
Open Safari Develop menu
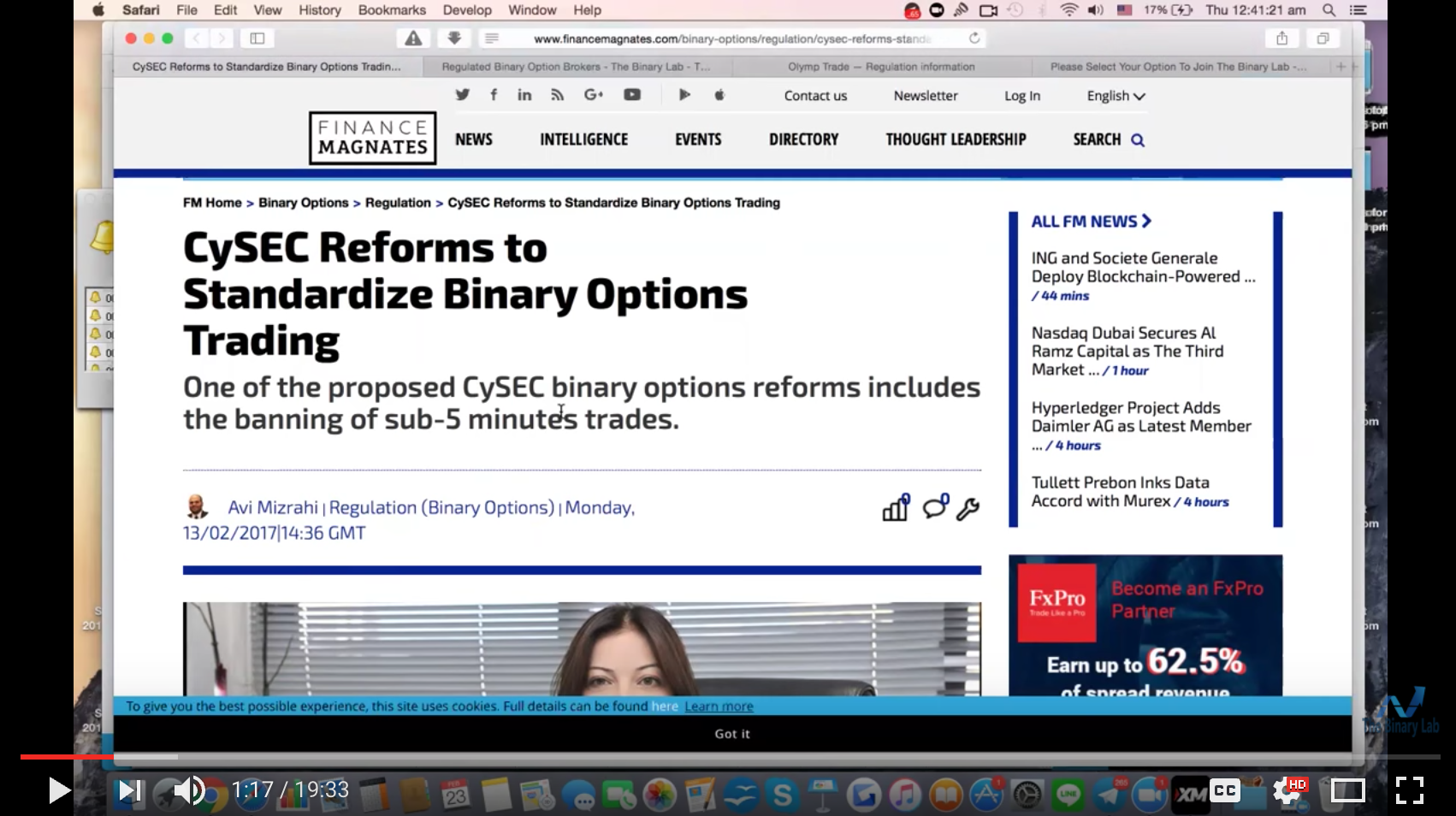coord(467,10)
